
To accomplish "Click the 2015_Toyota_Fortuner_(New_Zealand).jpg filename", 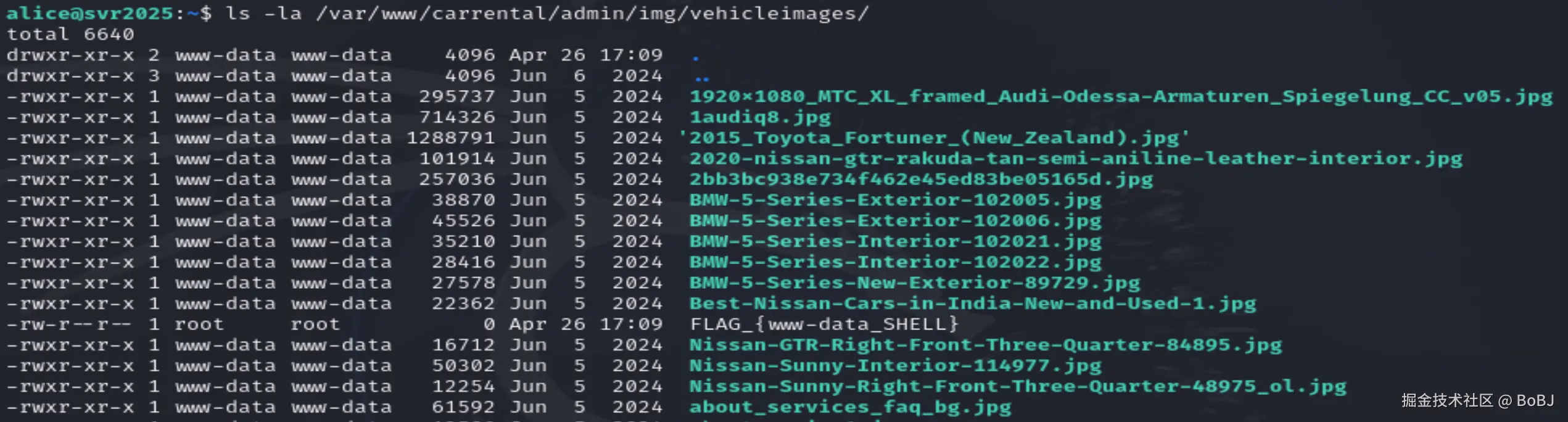I will (x=933, y=138).
